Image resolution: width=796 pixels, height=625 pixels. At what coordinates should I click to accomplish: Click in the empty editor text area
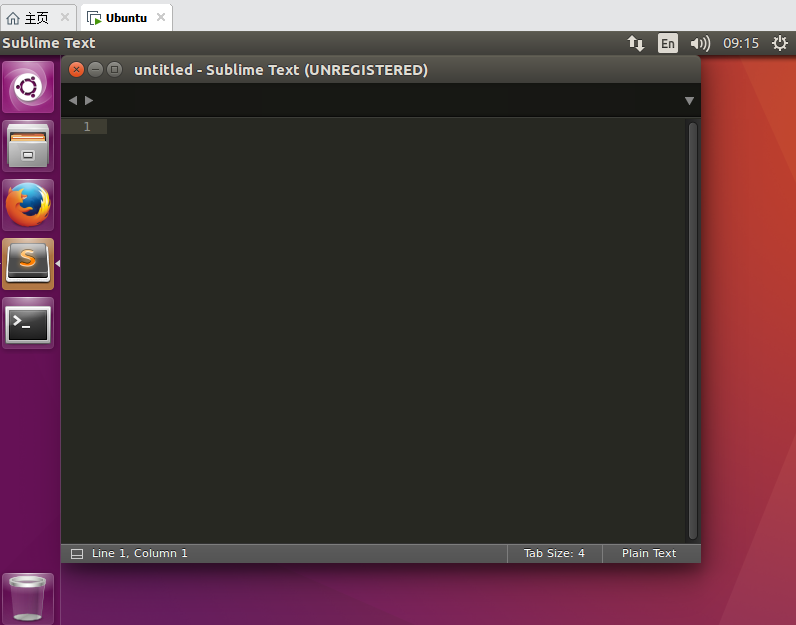(396, 330)
